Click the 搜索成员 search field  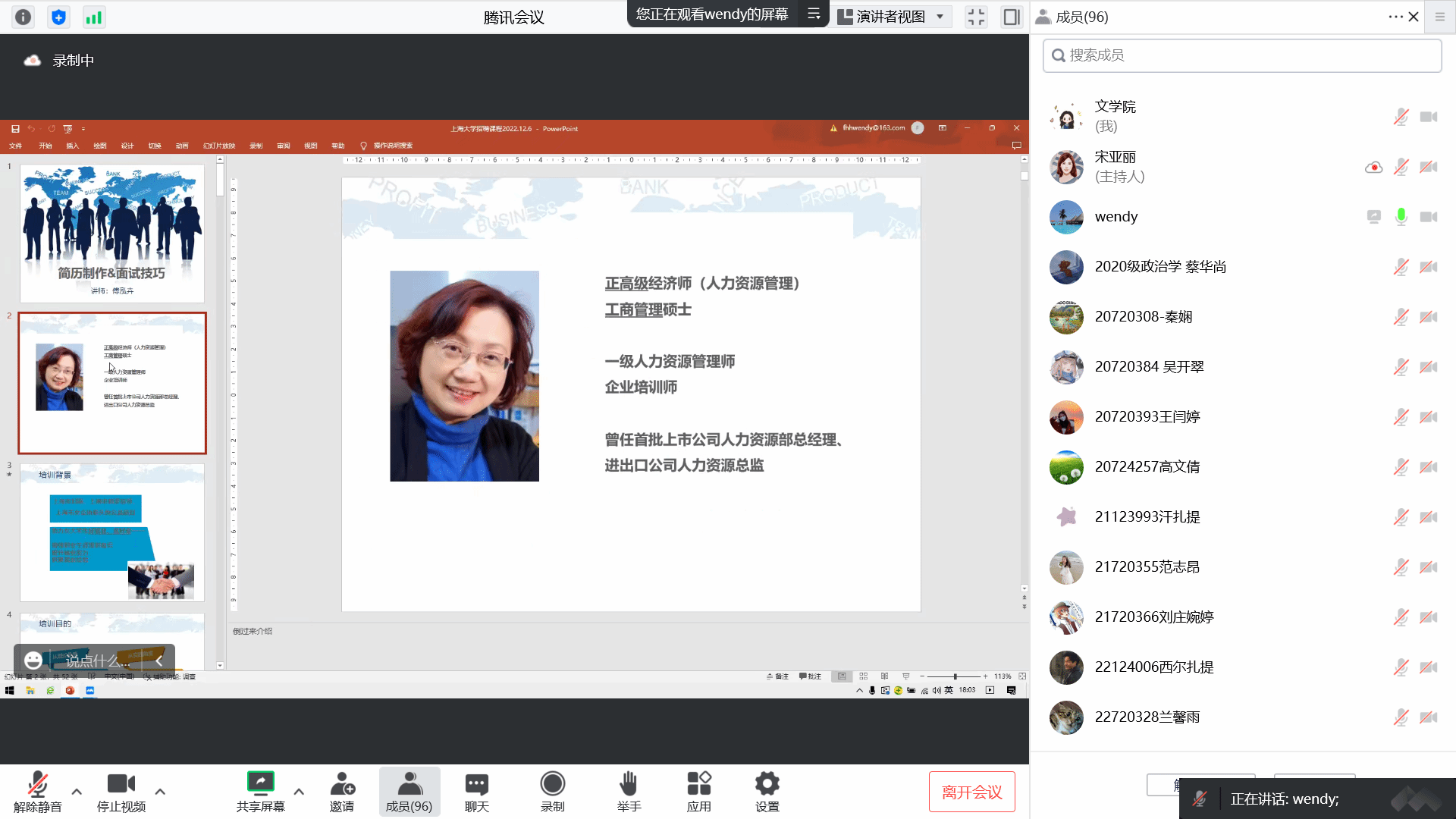(x=1242, y=55)
